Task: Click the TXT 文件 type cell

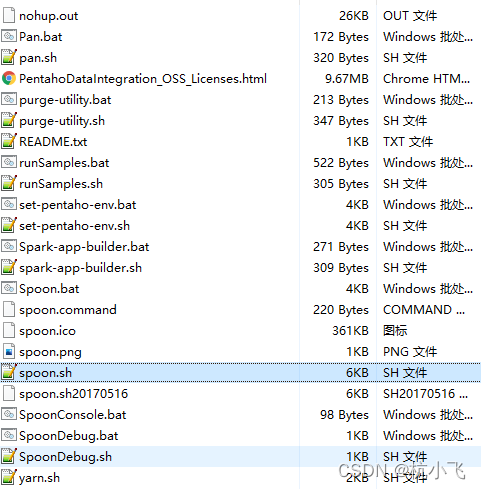Action: click(x=408, y=142)
